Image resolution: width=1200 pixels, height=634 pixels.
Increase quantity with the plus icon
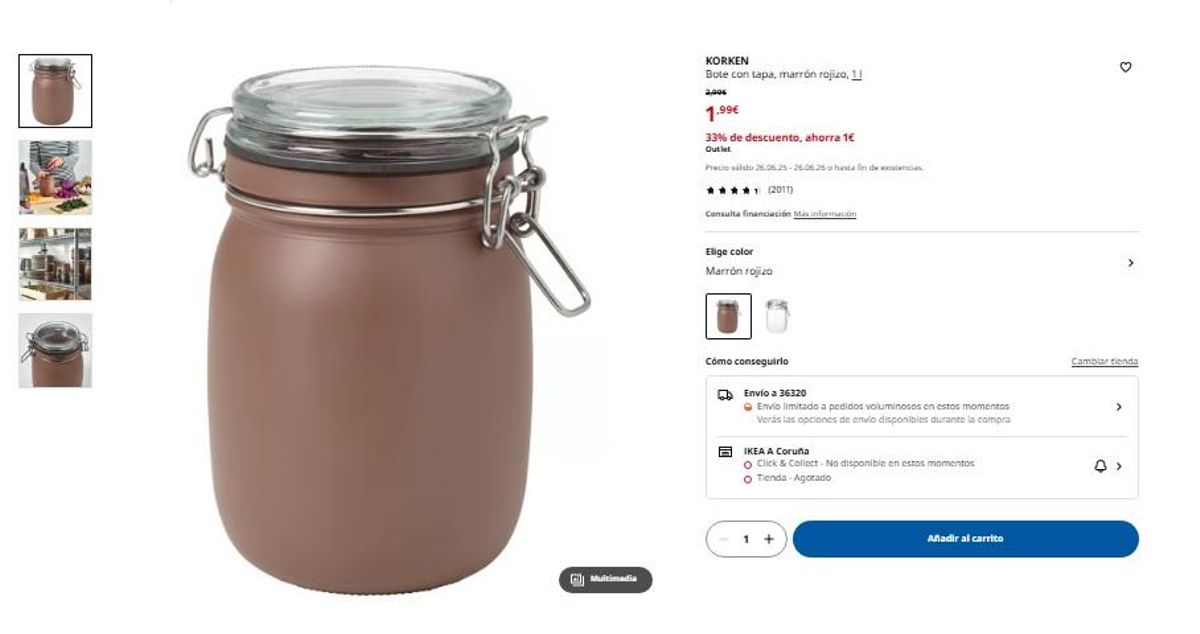coord(769,539)
